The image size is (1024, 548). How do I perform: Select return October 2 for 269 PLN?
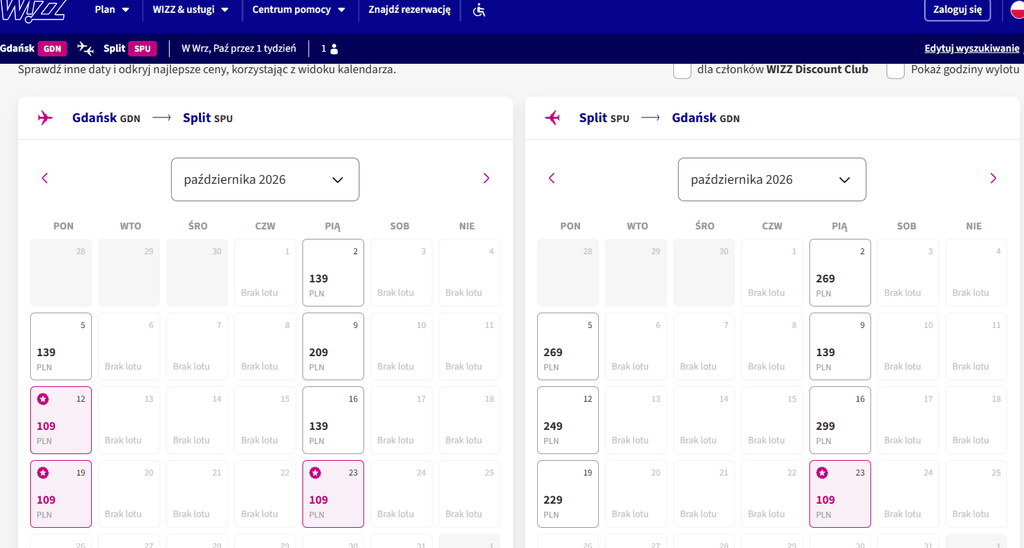click(x=840, y=272)
